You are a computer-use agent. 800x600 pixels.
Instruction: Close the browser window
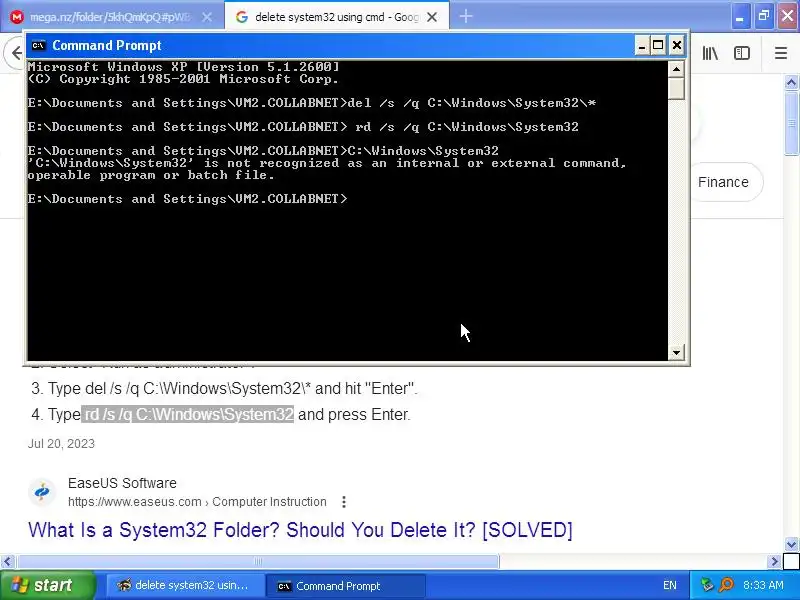pyautogui.click(x=788, y=16)
